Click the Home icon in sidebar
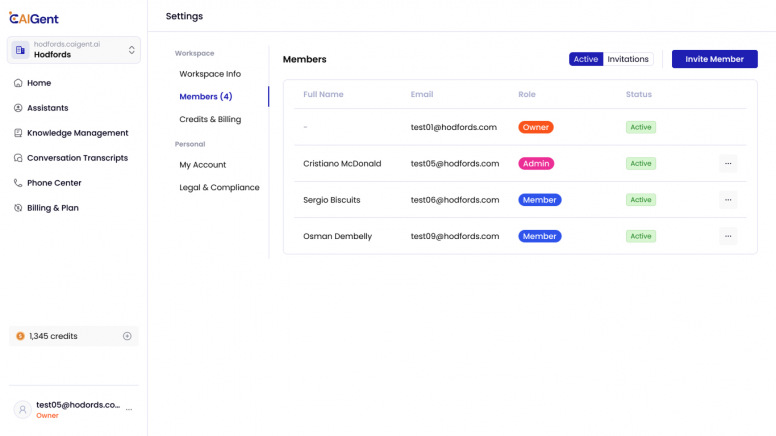Image resolution: width=776 pixels, height=436 pixels. pyautogui.click(x=18, y=83)
